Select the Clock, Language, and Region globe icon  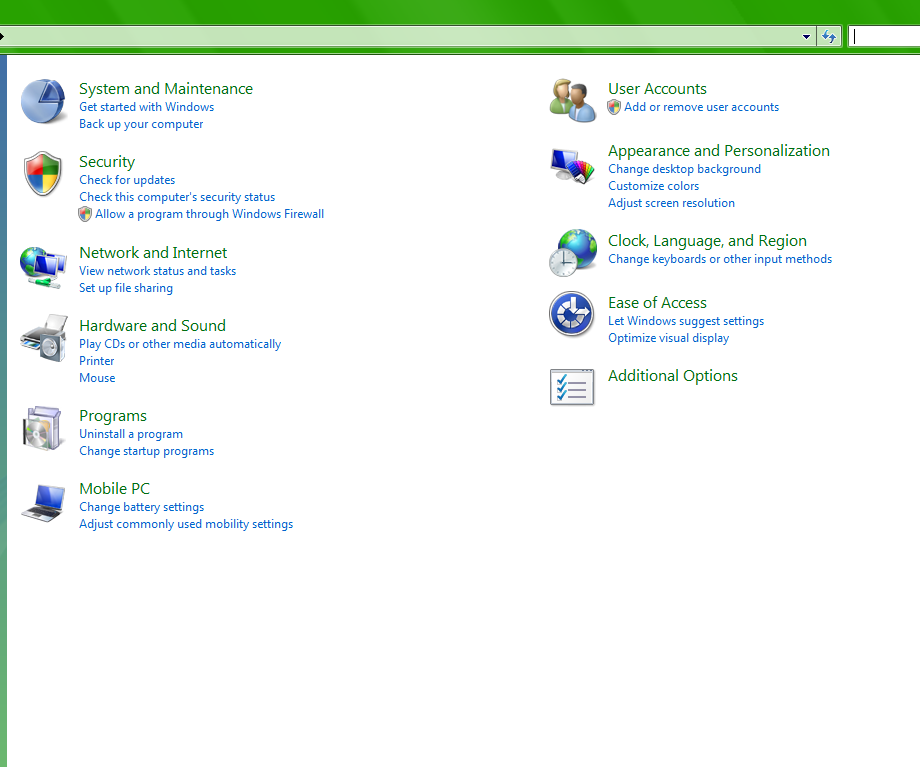571,252
